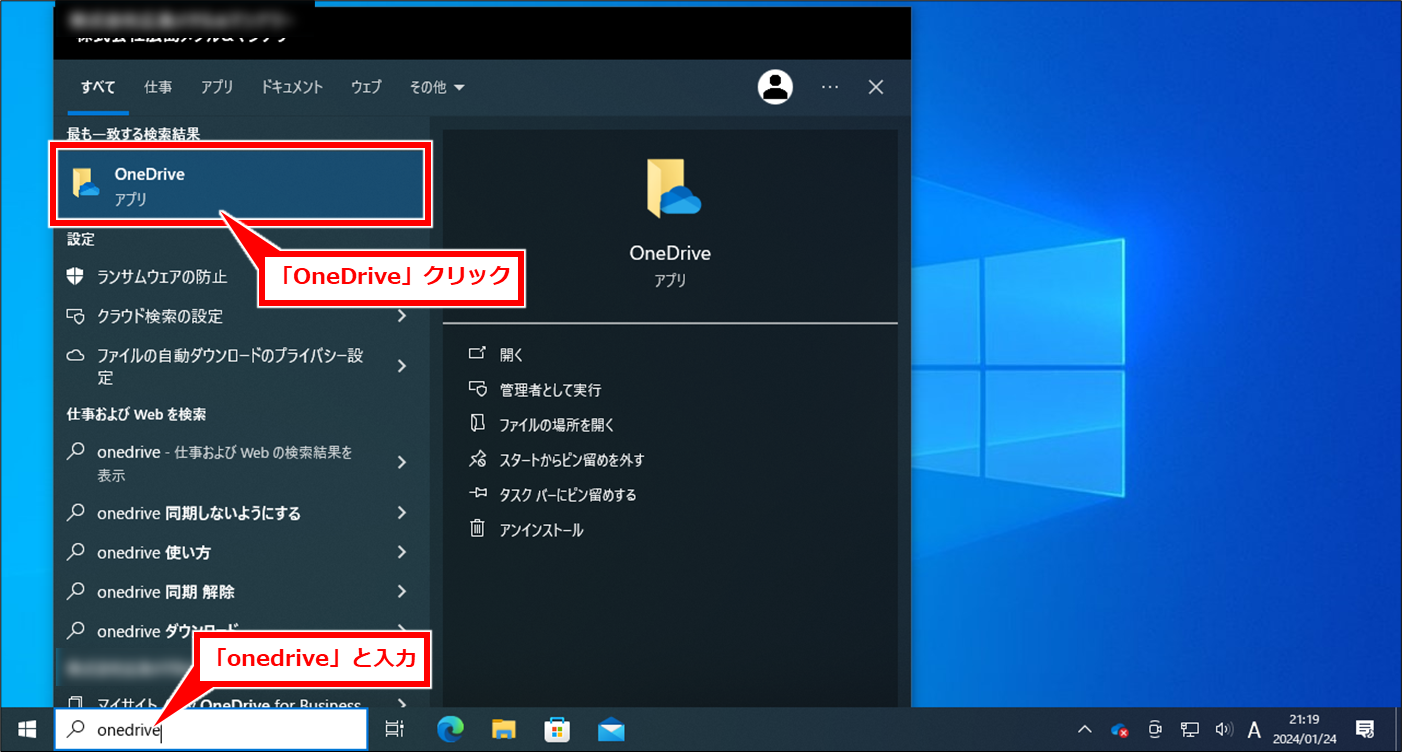Screen dimensions: 1402x752
Task: Expand chevron for onedrive 同期しないようにする
Action: [x=402, y=512]
